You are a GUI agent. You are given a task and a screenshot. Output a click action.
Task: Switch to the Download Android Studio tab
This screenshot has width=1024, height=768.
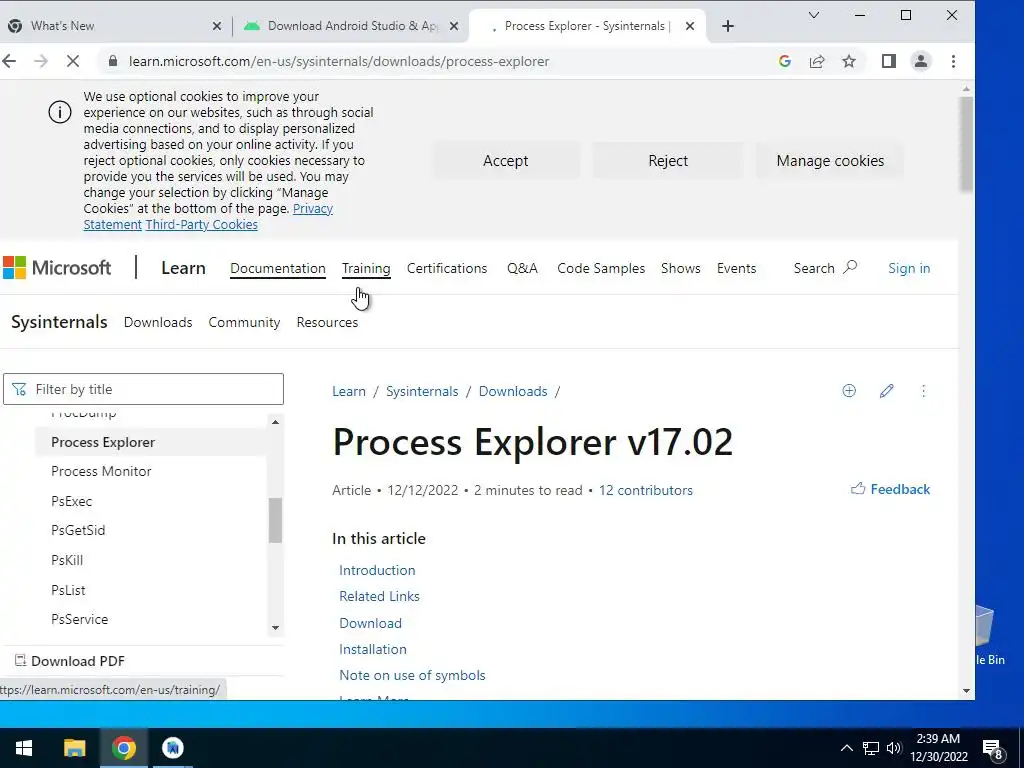pos(349,26)
